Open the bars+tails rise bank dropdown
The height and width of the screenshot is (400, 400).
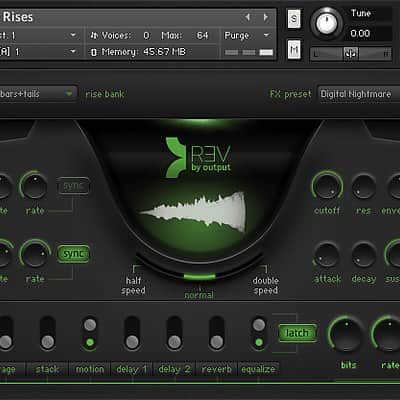coord(38,94)
